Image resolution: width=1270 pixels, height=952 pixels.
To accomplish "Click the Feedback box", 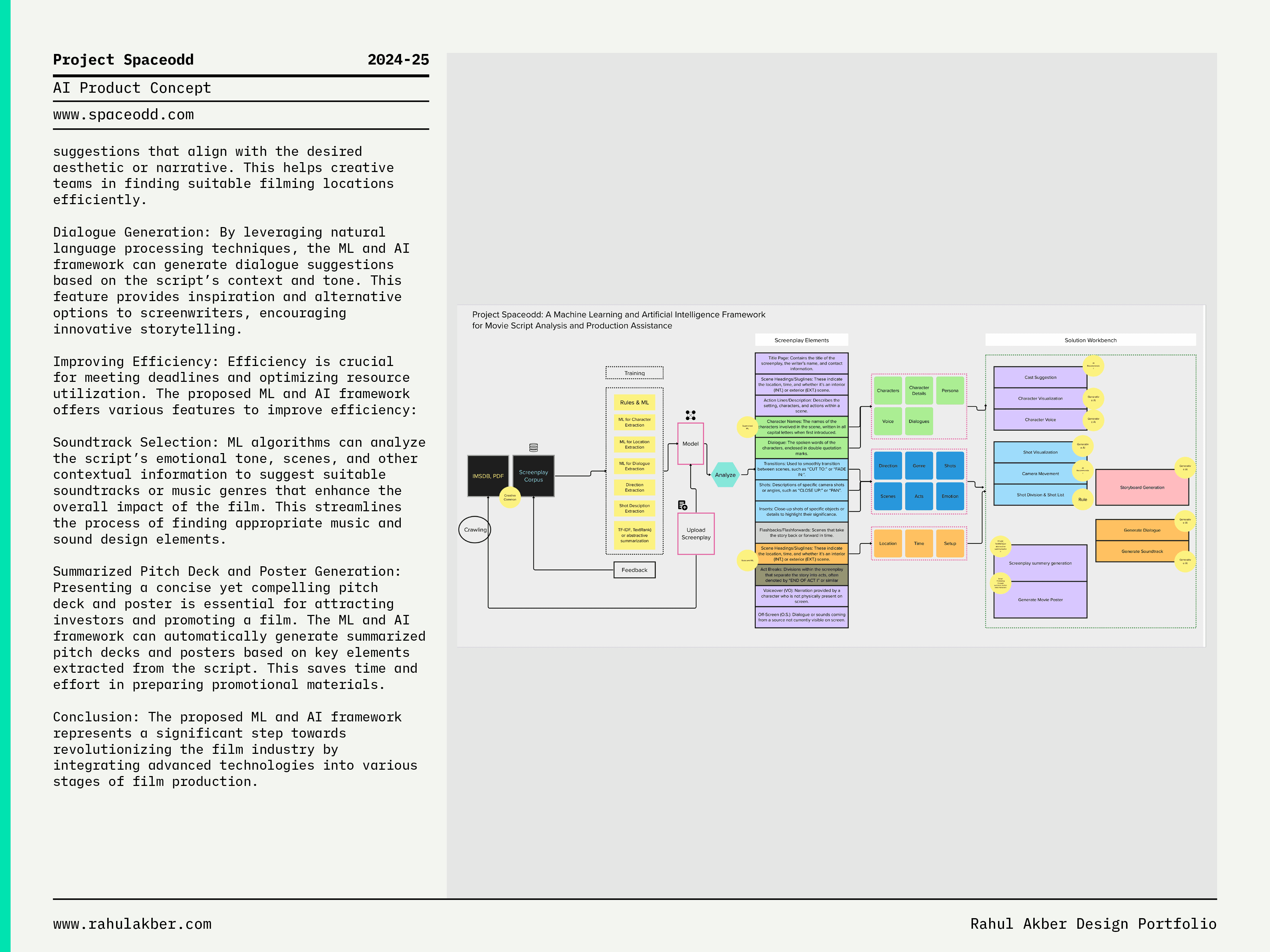I will 634,570.
